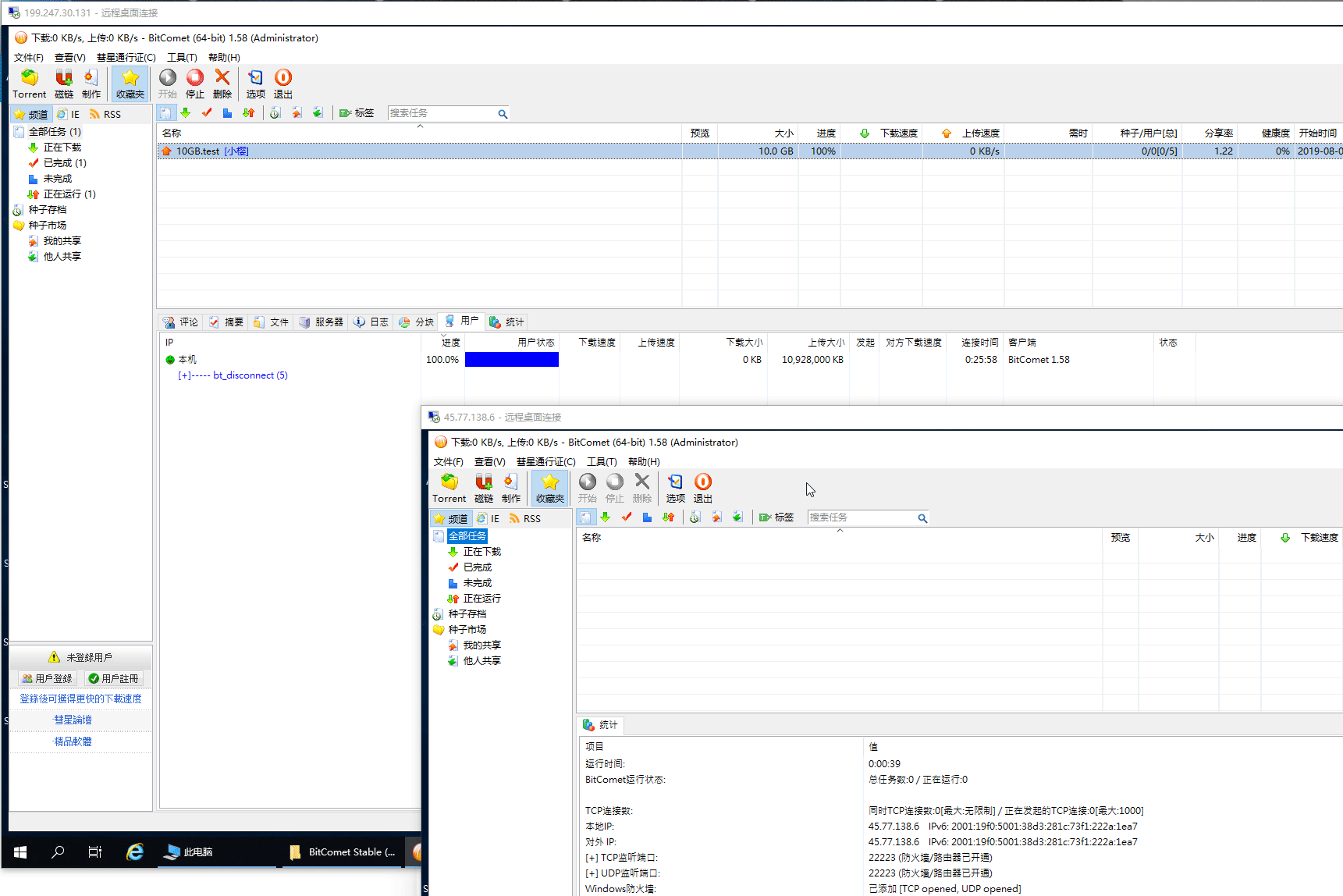The image size is (1343, 896).
Task: Click 停止 stop icon in back window
Action: pyautogui.click(x=195, y=84)
